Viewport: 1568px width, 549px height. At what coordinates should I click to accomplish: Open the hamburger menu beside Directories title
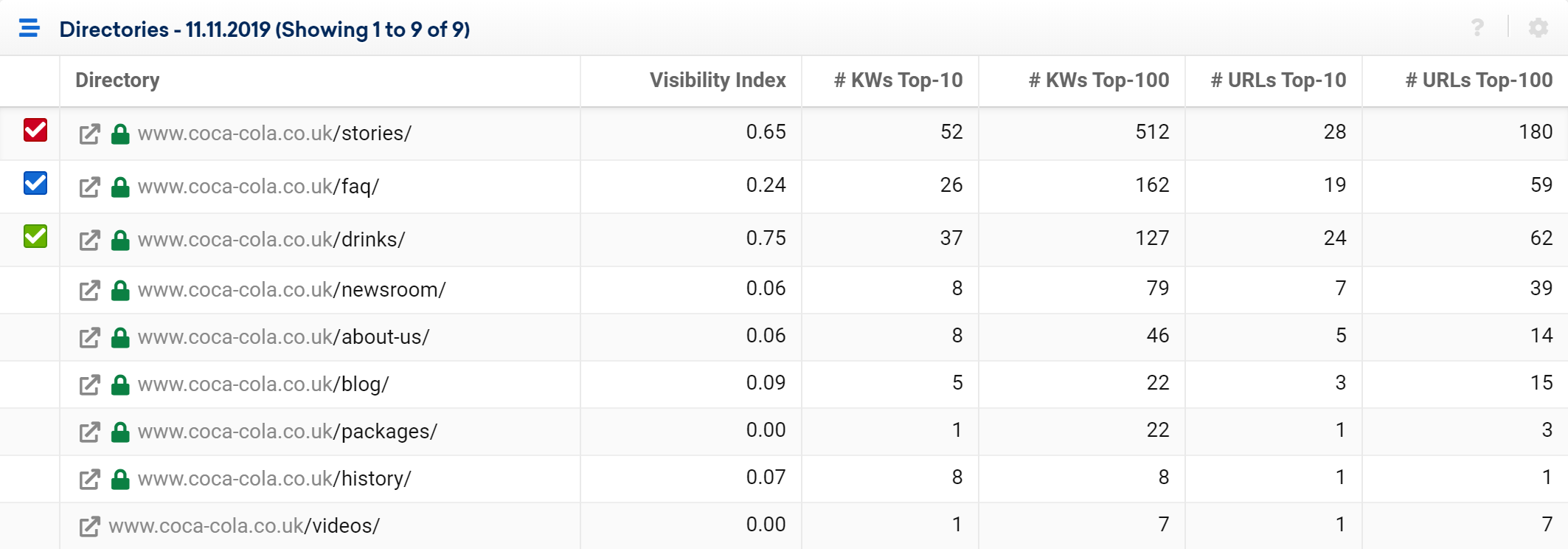[30, 29]
